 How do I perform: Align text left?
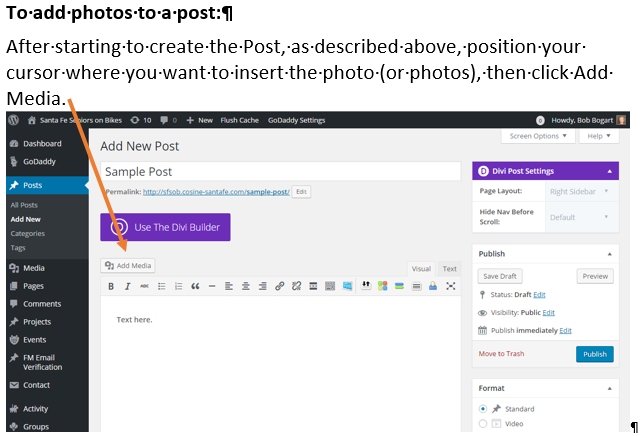(229, 286)
